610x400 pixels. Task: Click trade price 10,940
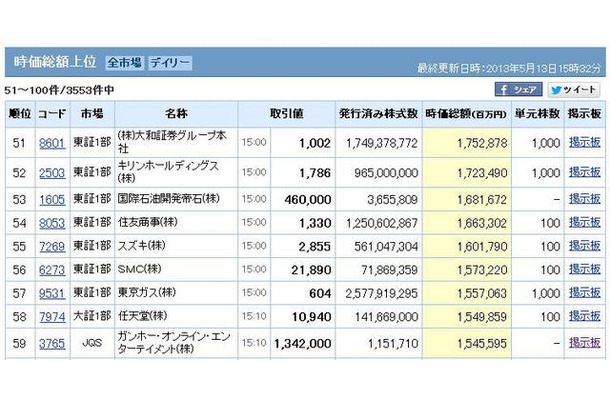[x=312, y=317]
